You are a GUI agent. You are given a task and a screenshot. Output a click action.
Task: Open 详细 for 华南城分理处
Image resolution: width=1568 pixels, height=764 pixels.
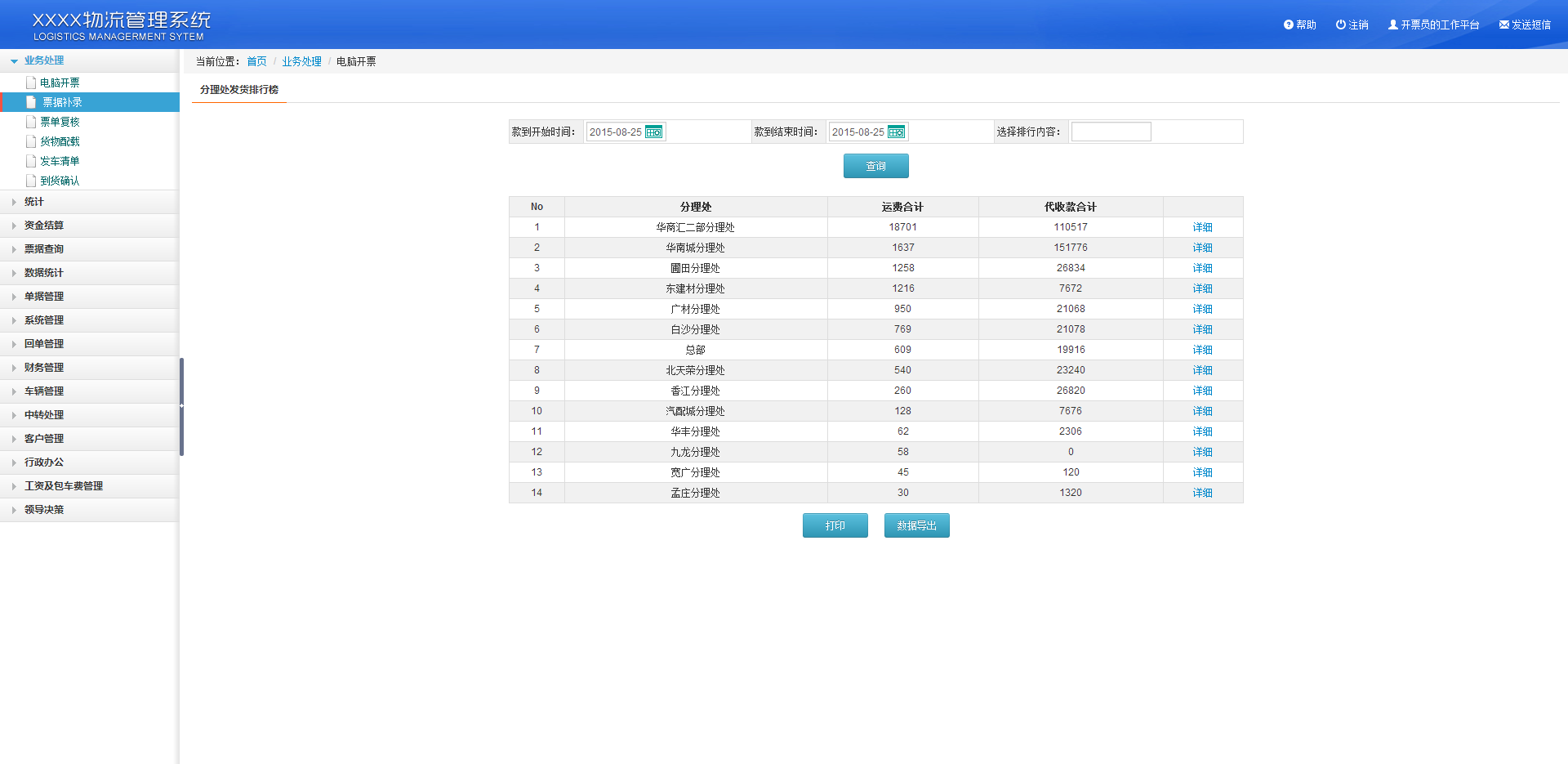(1202, 248)
